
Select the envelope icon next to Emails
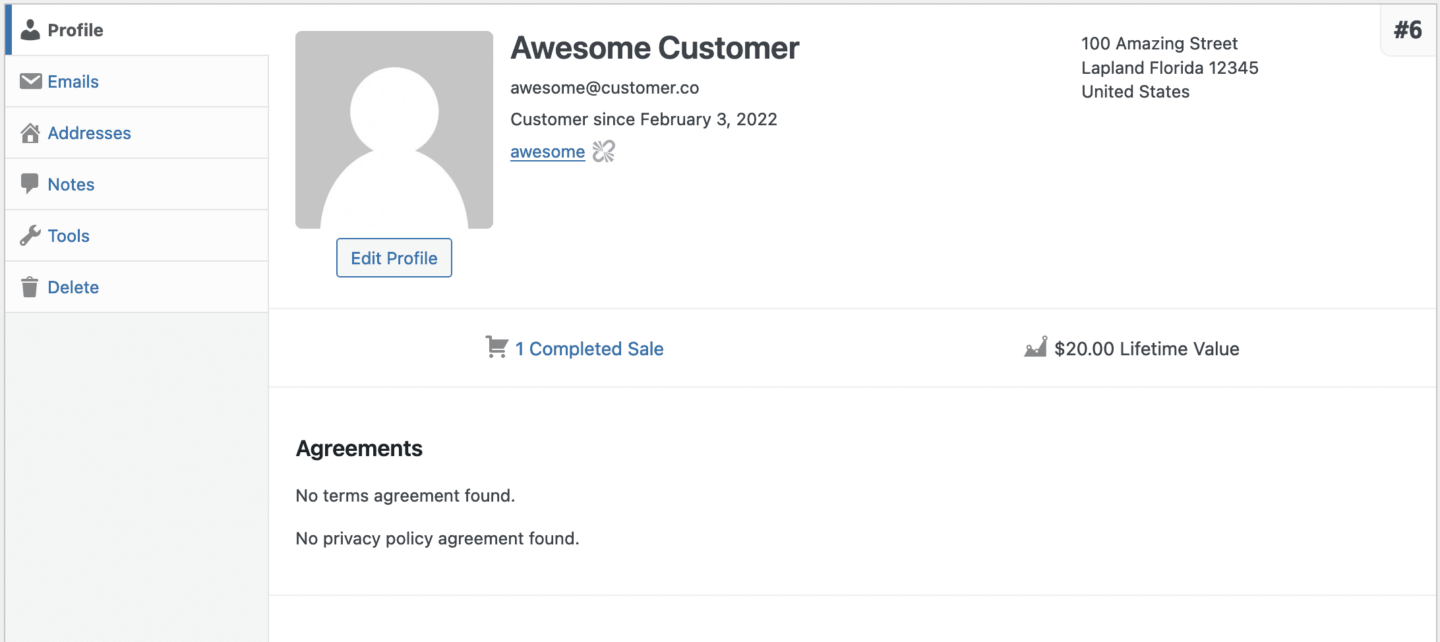click(x=29, y=81)
